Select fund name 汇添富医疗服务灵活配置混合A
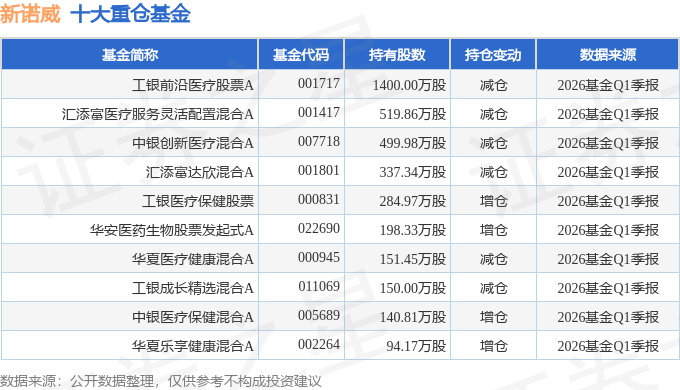 157,114
